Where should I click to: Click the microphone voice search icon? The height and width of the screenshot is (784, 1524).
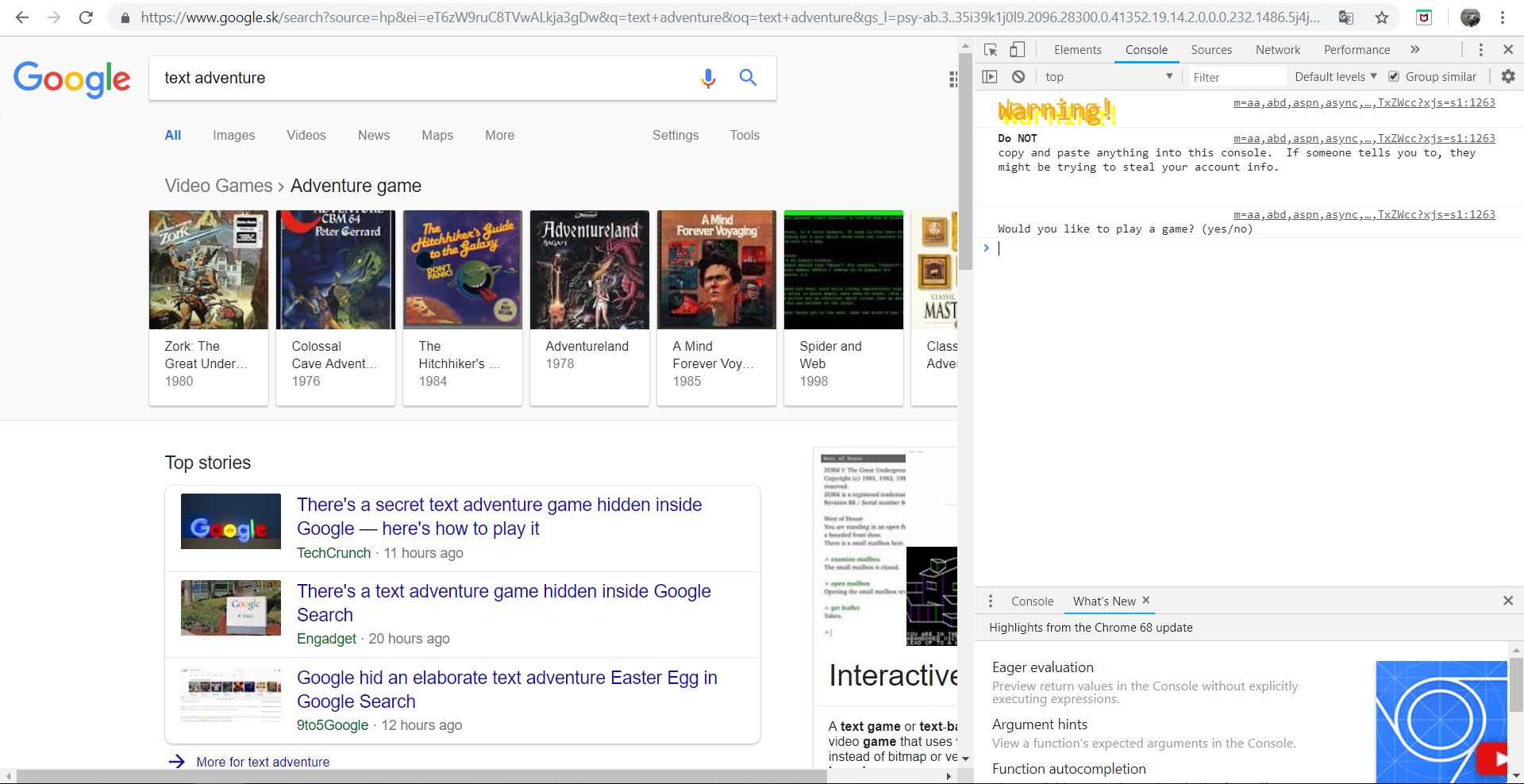tap(708, 78)
